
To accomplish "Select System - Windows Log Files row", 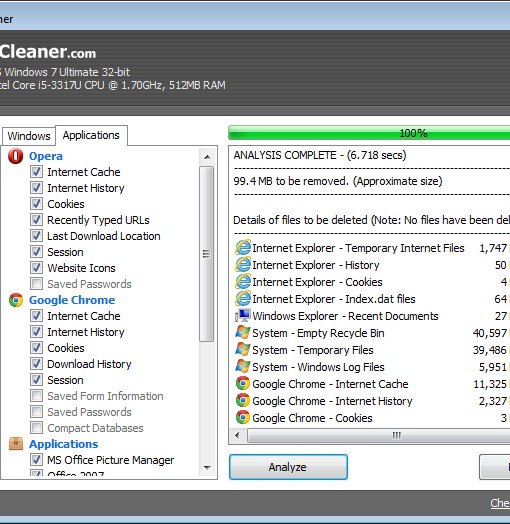I will pyautogui.click(x=372, y=367).
